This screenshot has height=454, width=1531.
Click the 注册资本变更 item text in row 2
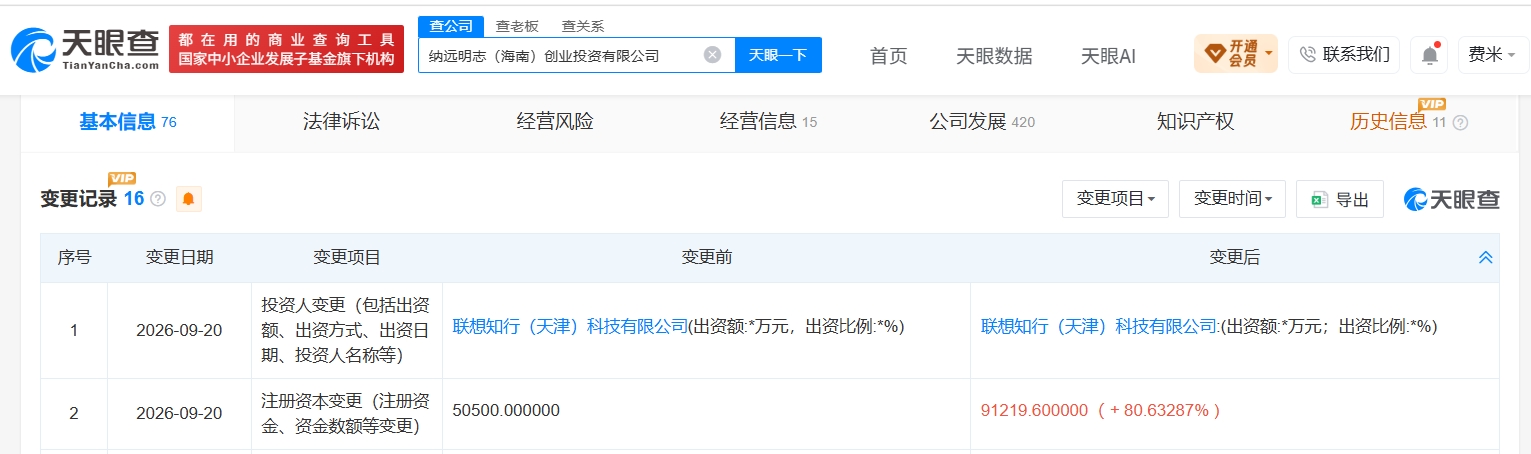[346, 413]
